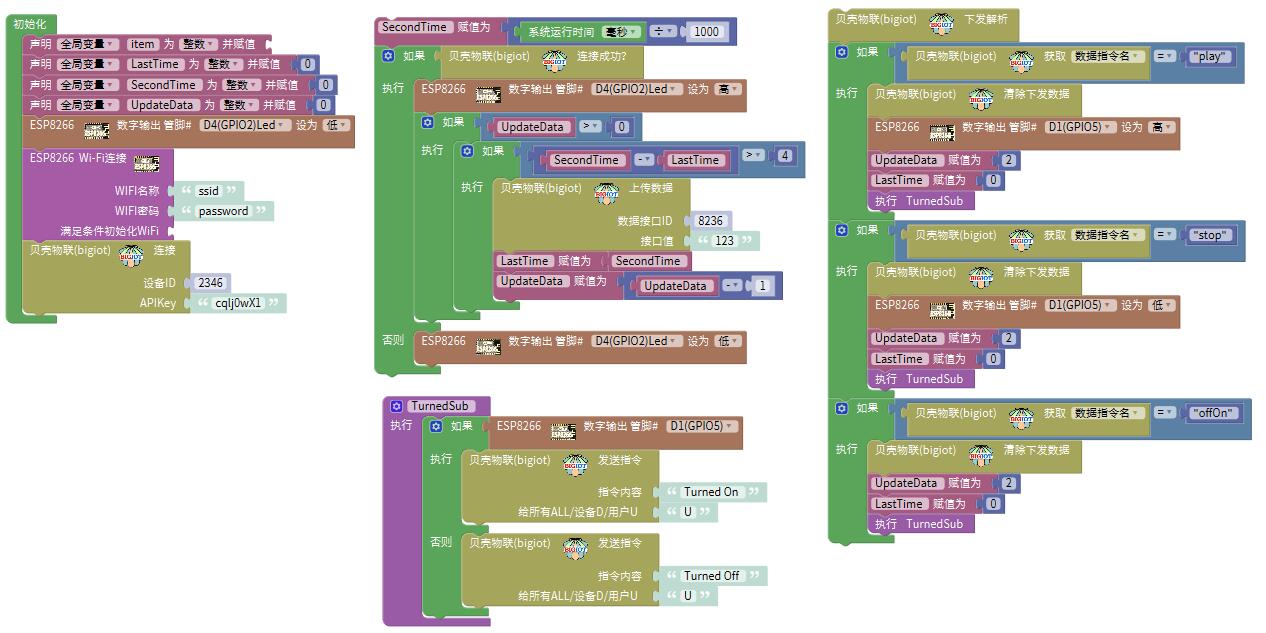
Task: Click ESP8266 chip icon on D1(GPIO5) 设为 低 block
Action: pyautogui.click(x=942, y=310)
